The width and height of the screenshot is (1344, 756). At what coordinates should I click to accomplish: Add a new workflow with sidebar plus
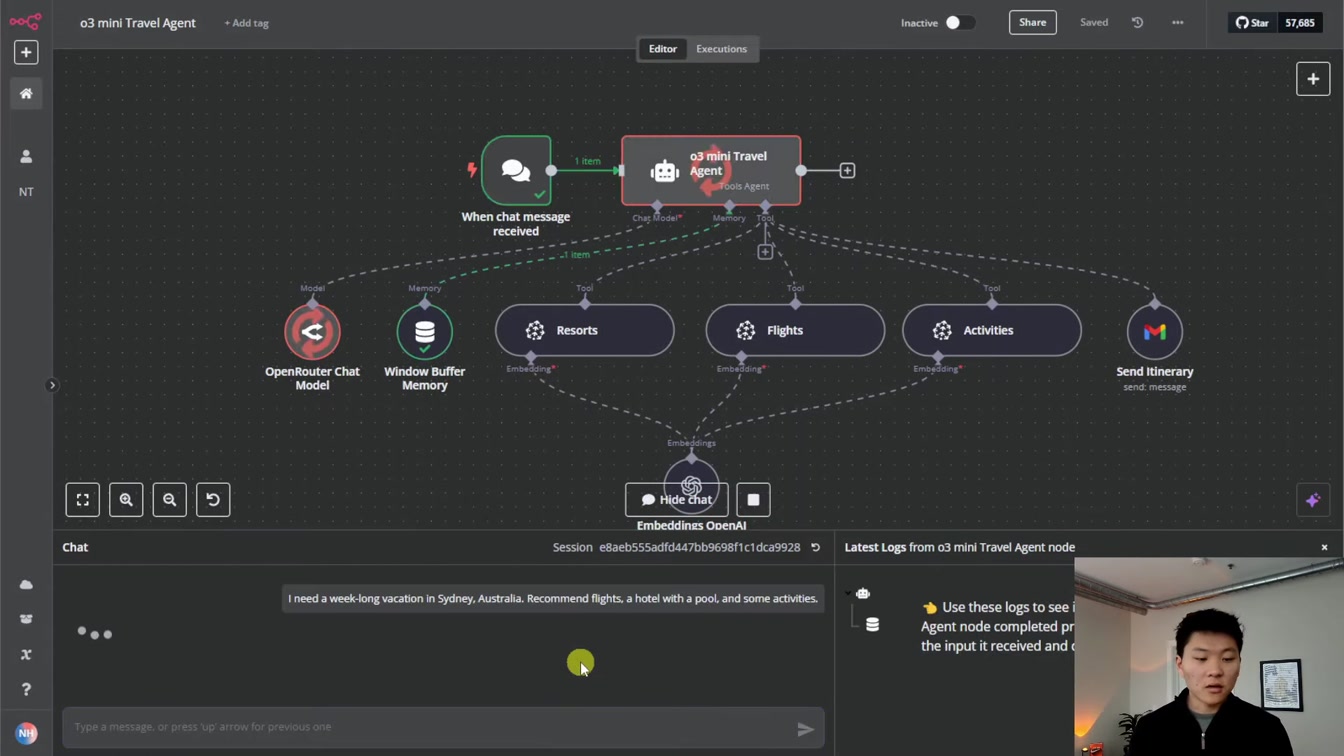coord(26,52)
